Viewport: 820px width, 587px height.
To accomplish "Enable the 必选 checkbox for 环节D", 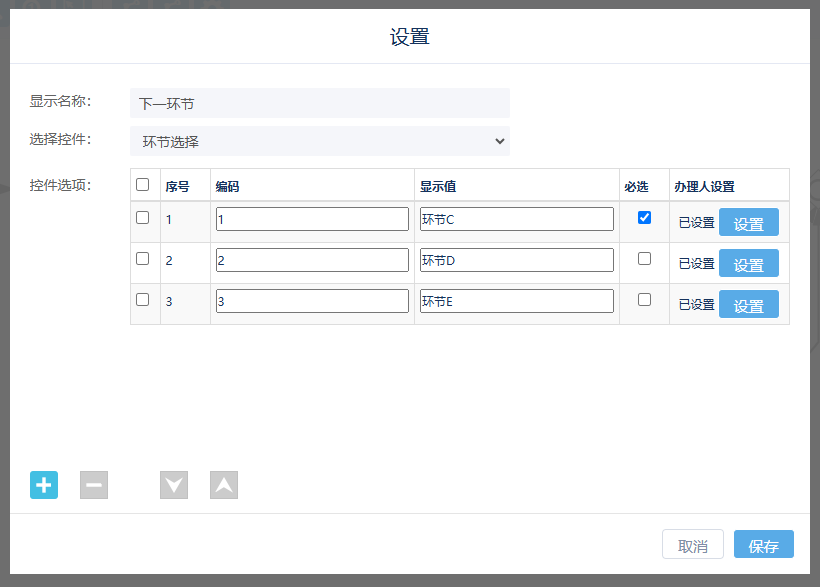I will coord(644,259).
